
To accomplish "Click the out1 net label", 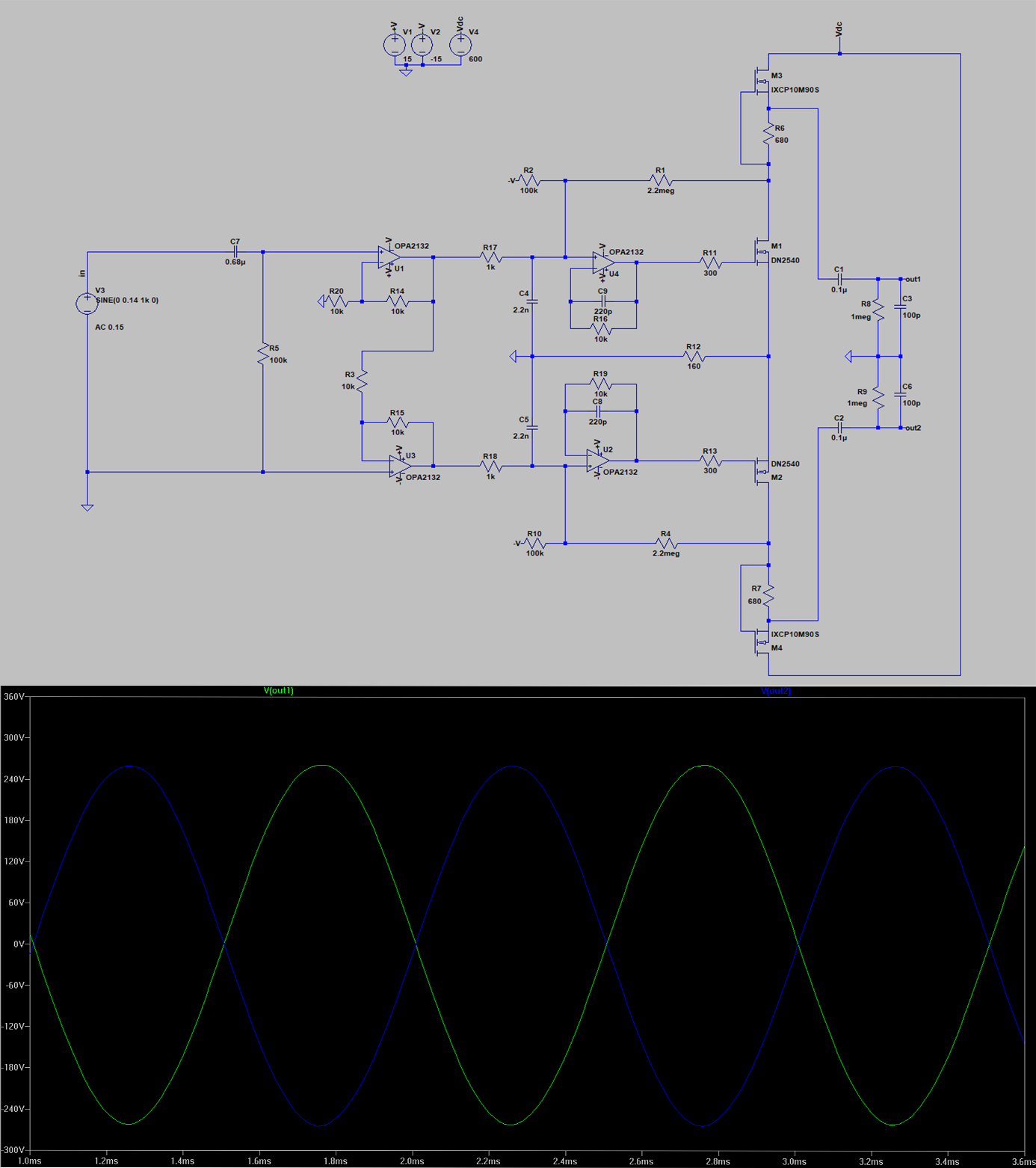I will pyautogui.click(x=913, y=279).
